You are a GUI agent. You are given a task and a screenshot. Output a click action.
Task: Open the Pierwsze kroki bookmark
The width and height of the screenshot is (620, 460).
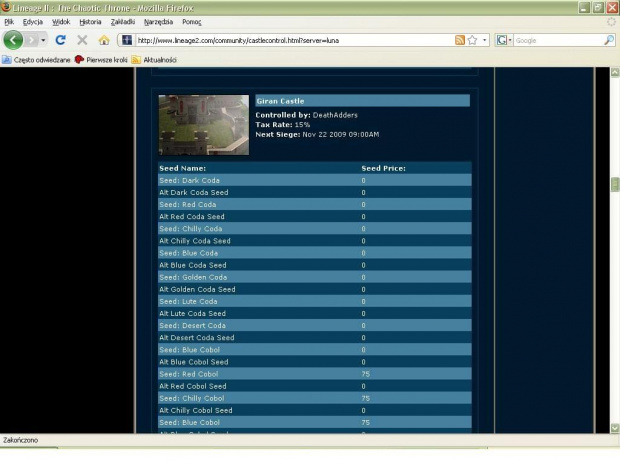pos(101,60)
